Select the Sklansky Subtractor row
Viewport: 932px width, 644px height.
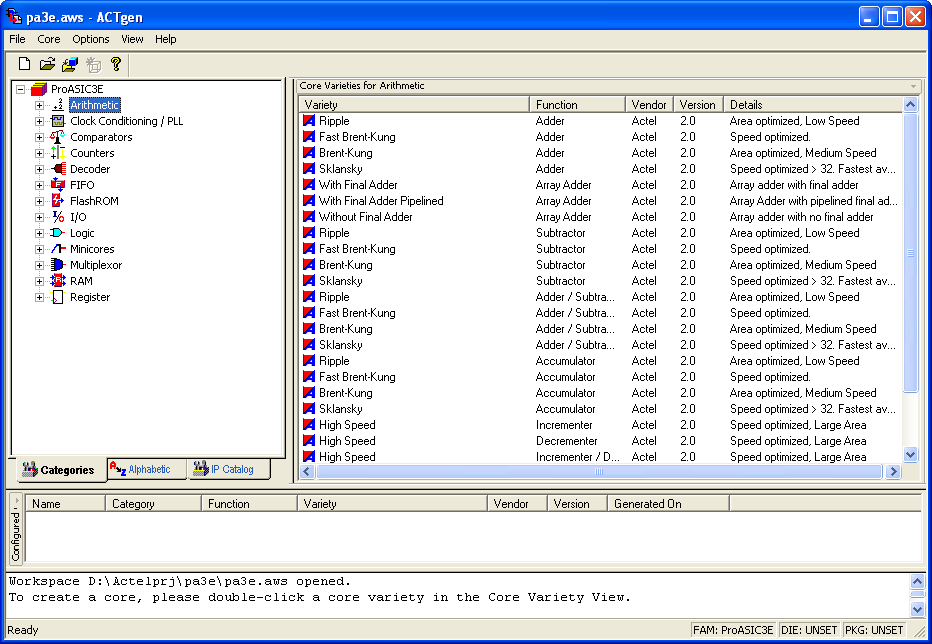[600, 281]
